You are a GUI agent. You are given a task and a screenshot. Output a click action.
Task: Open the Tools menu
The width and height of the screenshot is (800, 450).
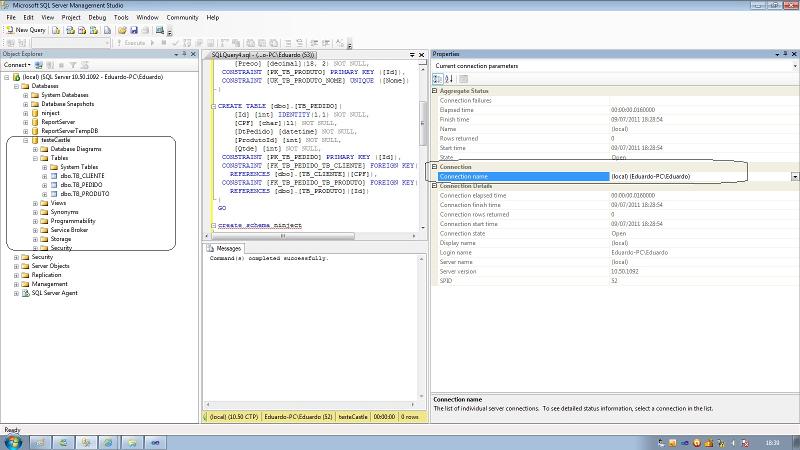coord(121,17)
